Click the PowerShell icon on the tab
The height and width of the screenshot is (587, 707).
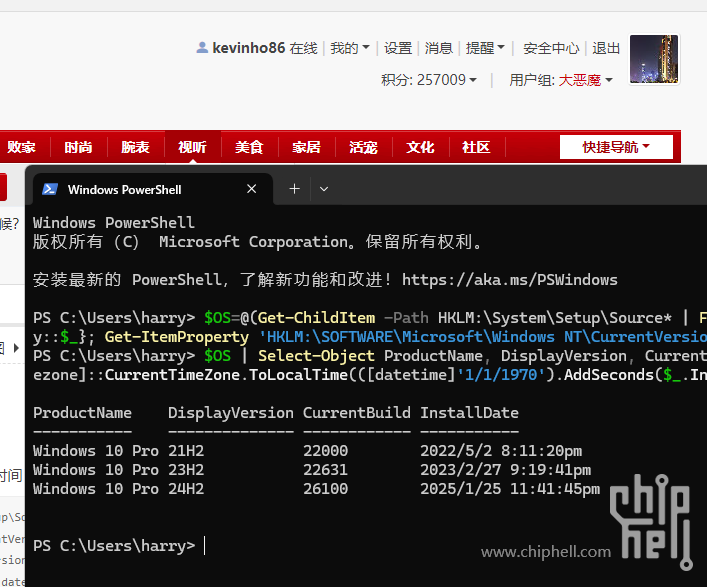click(x=50, y=189)
